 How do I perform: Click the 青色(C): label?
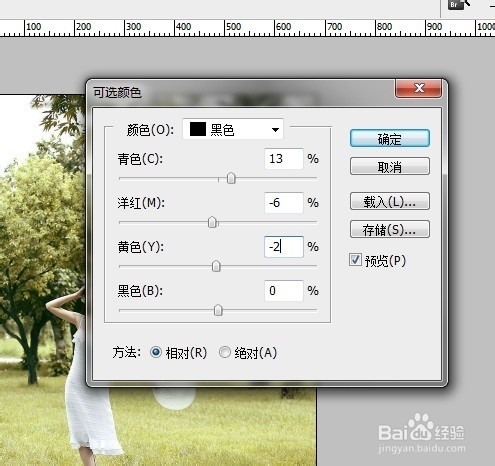[140, 159]
